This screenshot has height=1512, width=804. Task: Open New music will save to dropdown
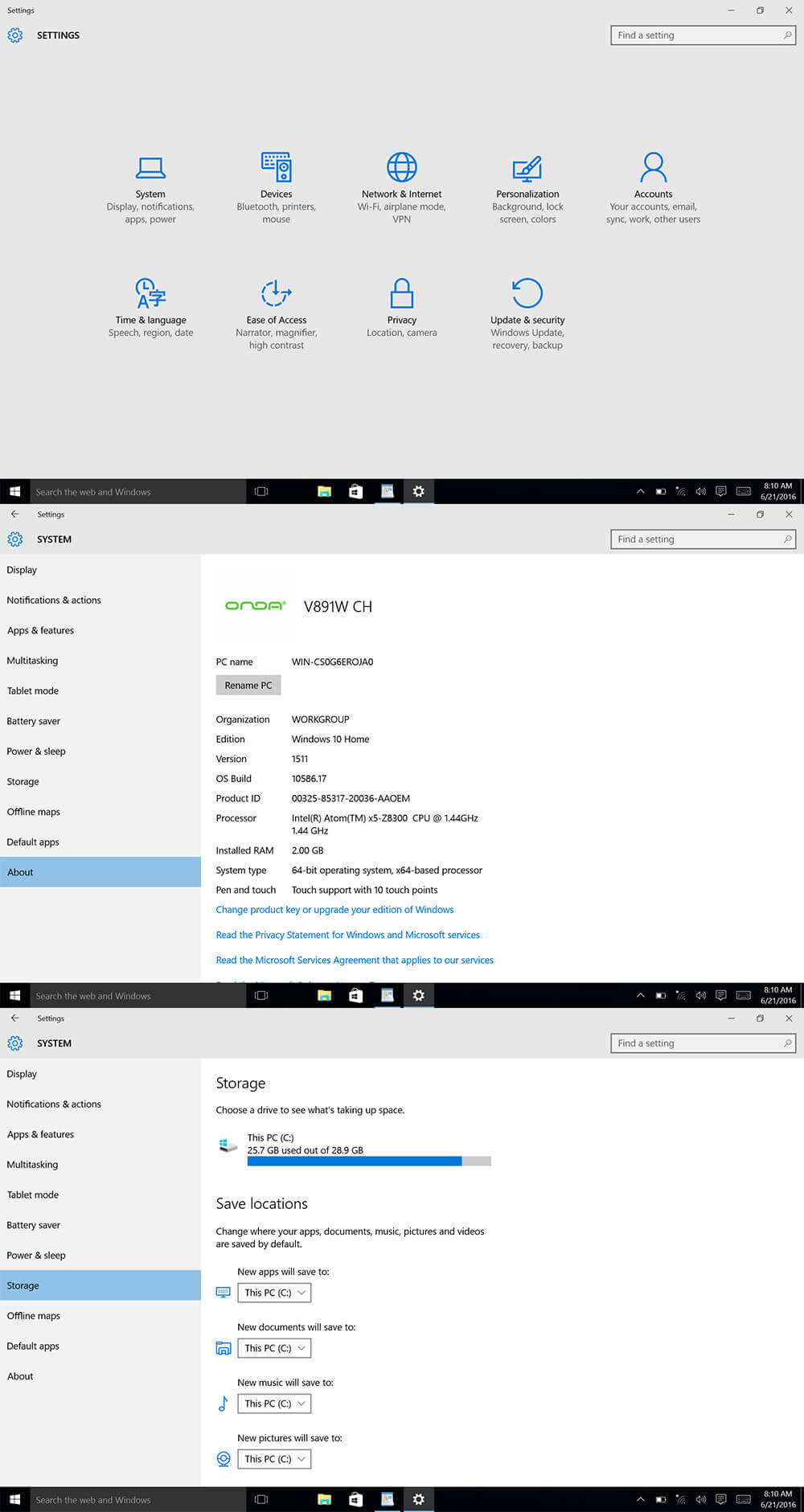coord(274,1403)
